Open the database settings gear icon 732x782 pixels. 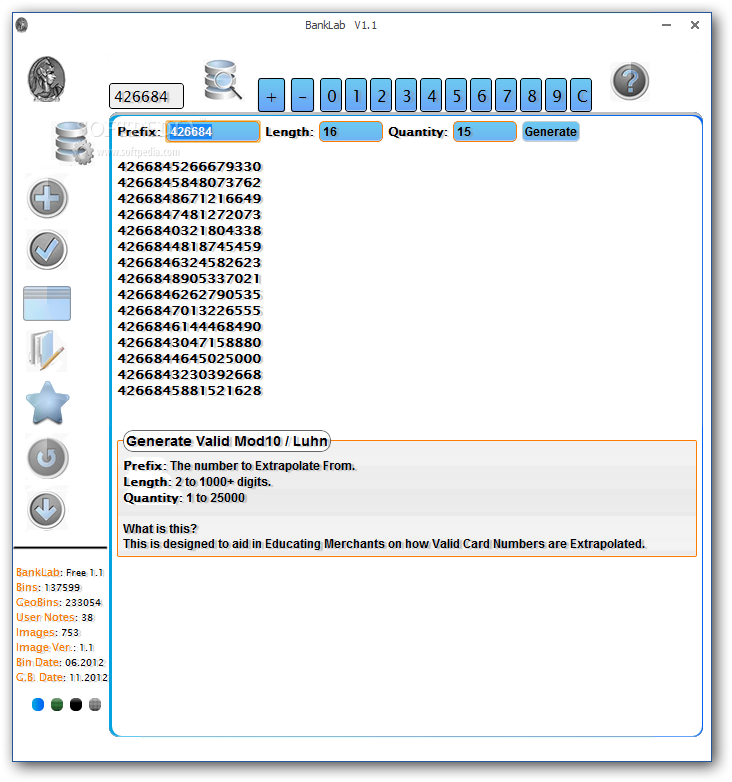coord(74,143)
